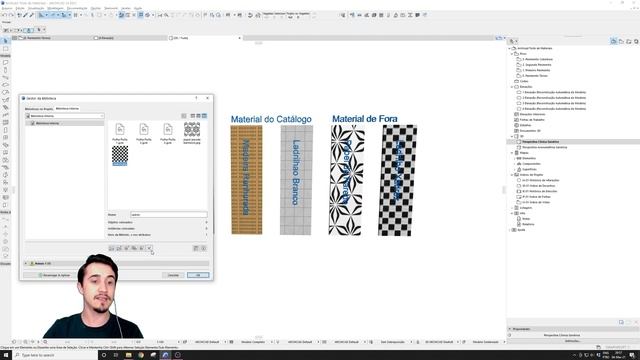Click the ARCHICAD icon on the taskbar
Viewport: 640px width, 360px height.
click(165, 355)
